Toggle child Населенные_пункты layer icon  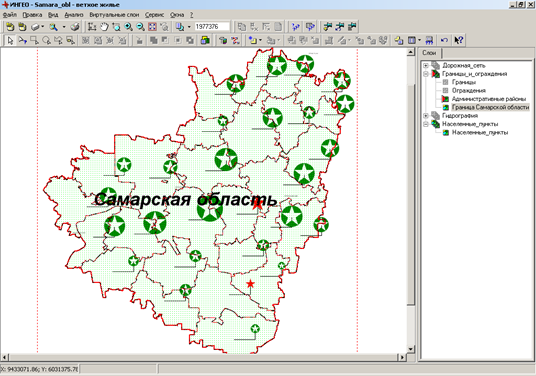[445, 132]
